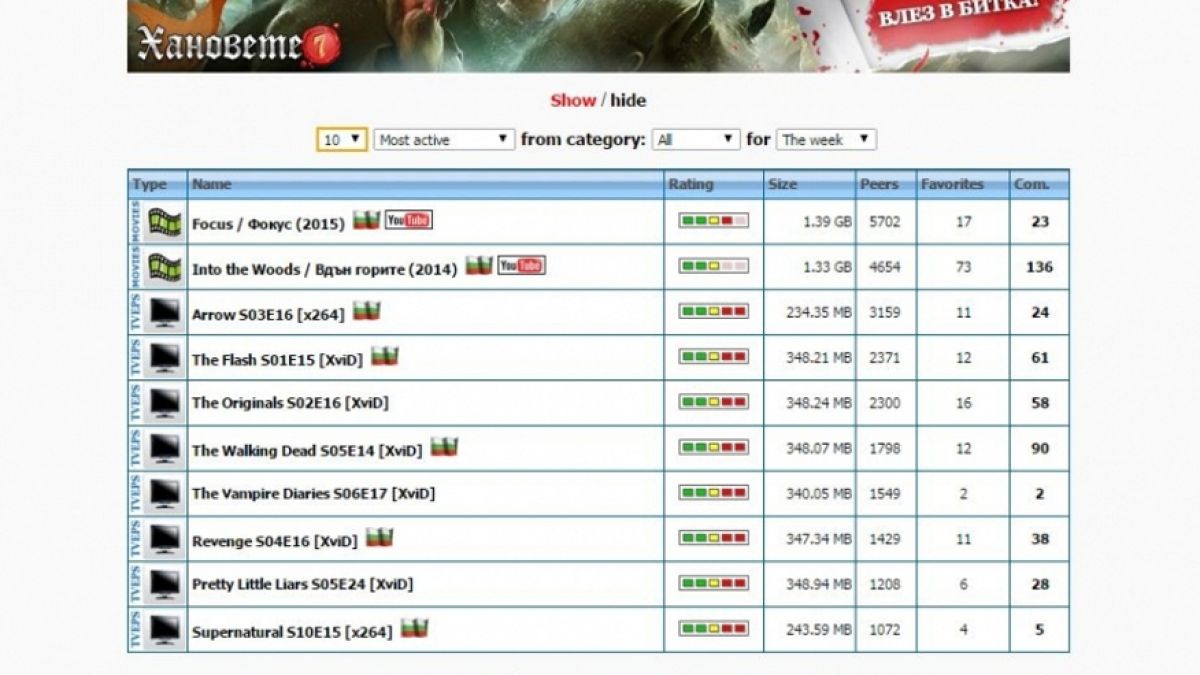Click the Bulgarian flag icon next to The Walking Dead
Screen dimensions: 1200x675
(444, 447)
